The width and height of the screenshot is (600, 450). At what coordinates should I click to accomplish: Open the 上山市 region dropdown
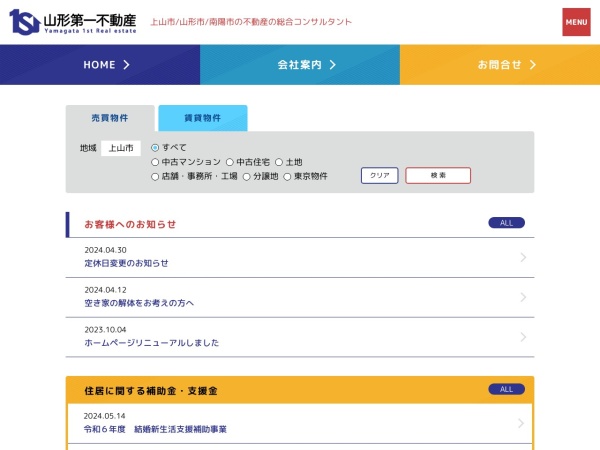(121, 148)
